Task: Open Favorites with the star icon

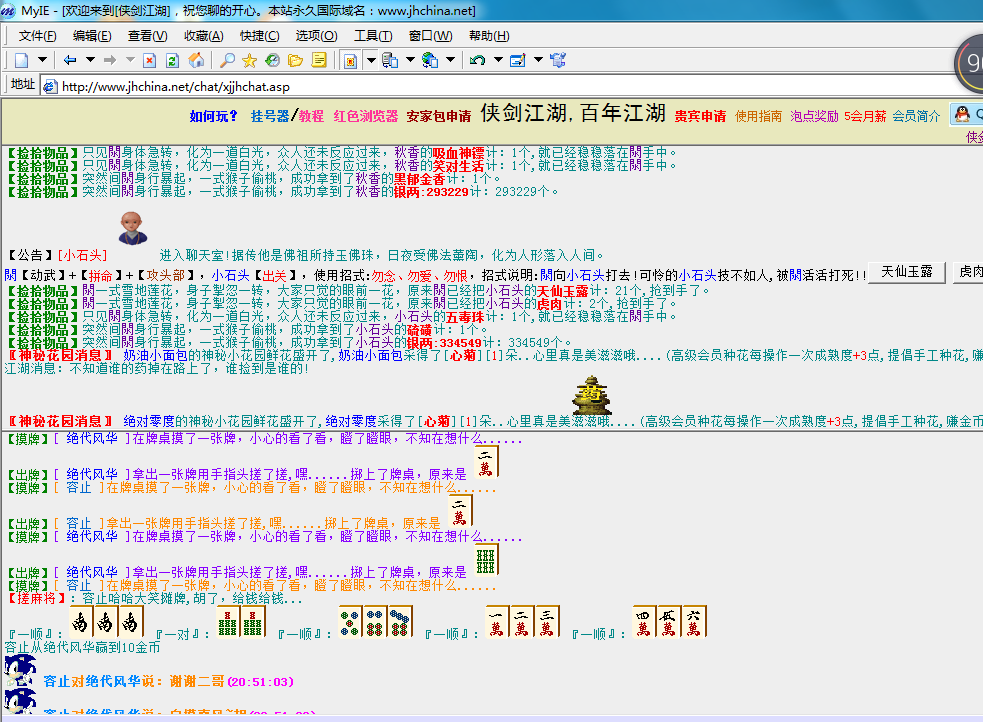Action: [x=250, y=60]
